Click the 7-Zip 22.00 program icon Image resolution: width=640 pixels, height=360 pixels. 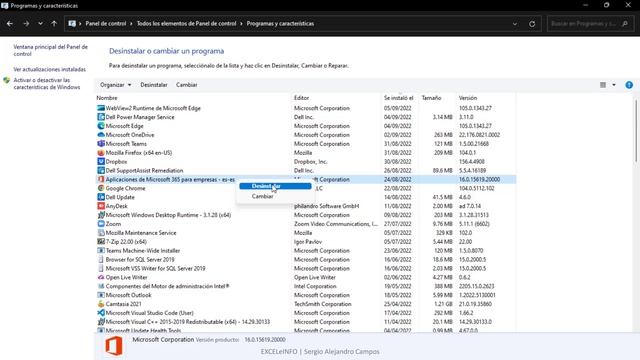[x=101, y=242]
